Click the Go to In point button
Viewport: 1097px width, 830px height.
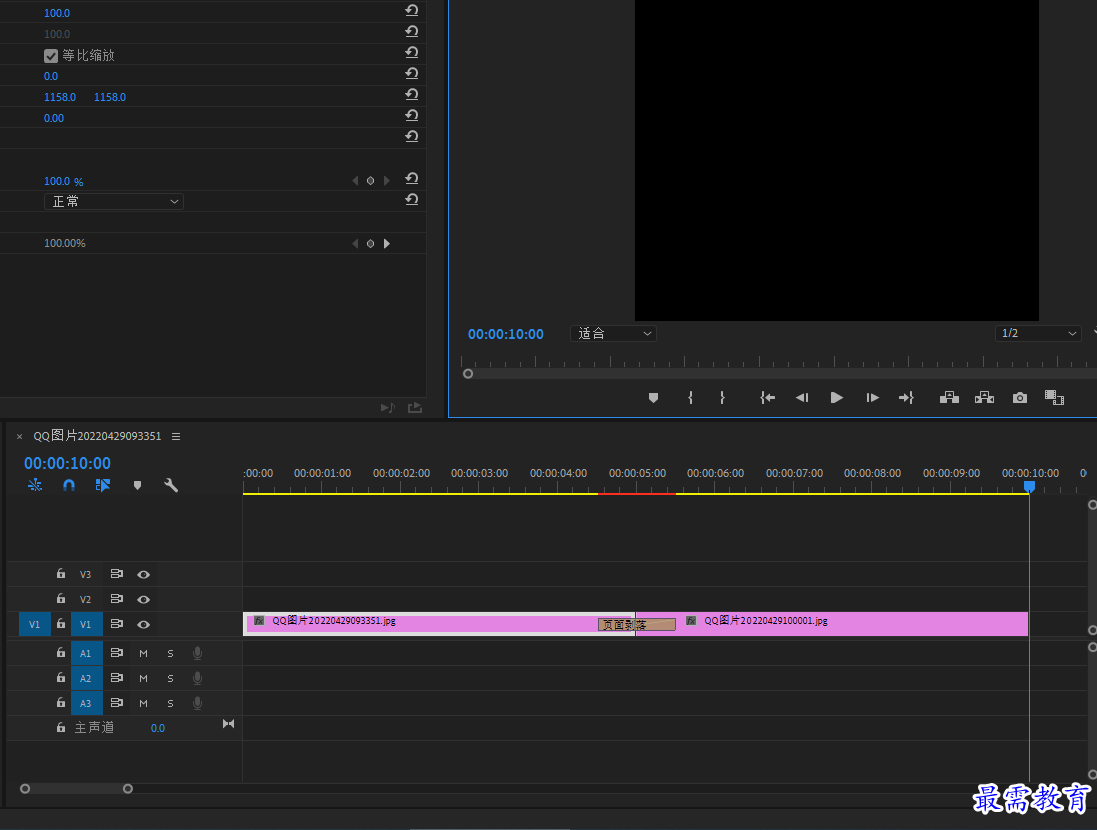pyautogui.click(x=767, y=398)
